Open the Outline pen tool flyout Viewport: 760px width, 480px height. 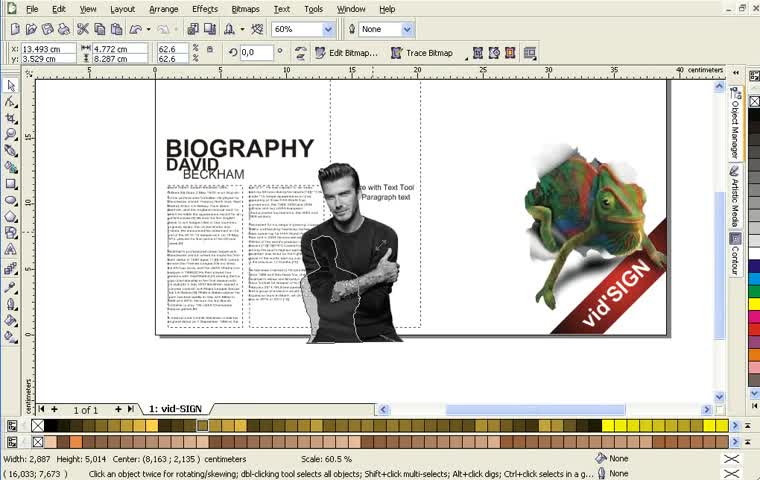[x=11, y=304]
